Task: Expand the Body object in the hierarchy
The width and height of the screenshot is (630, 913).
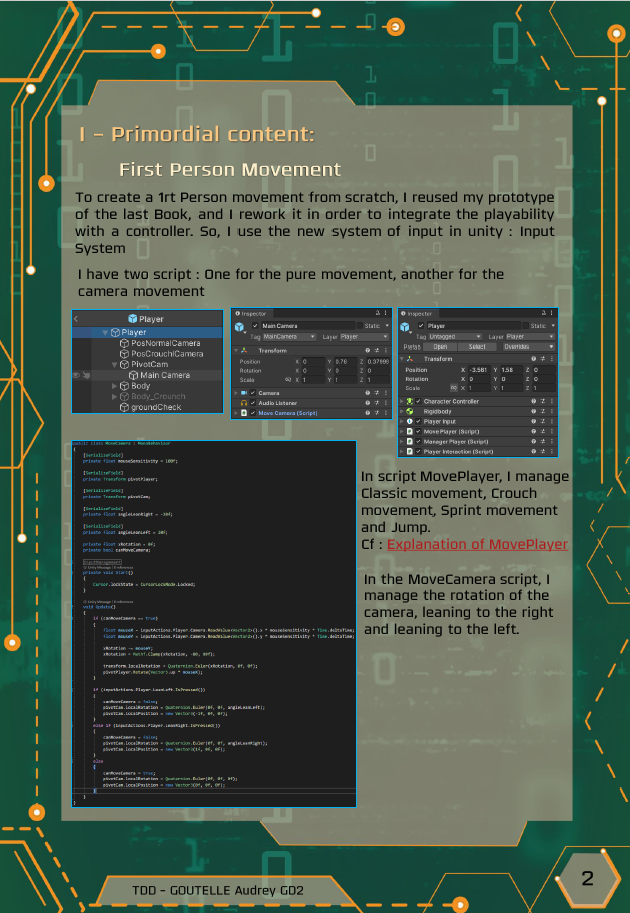Action: coord(115,386)
